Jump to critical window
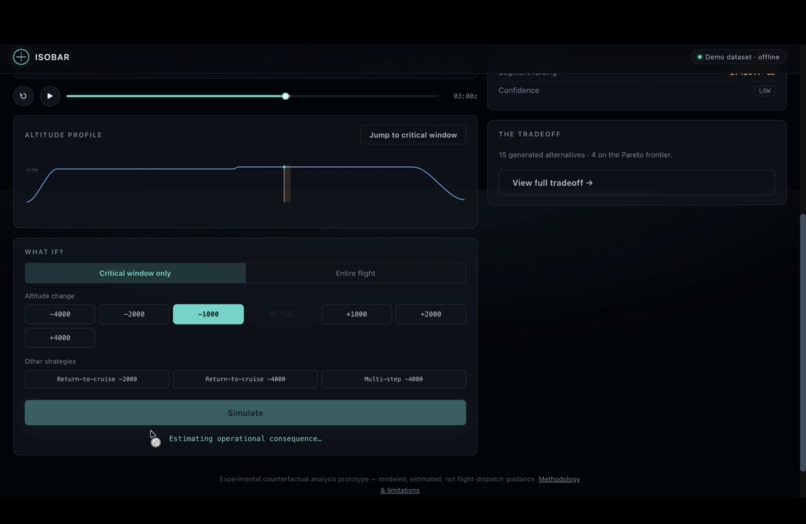This screenshot has width=806, height=524. pyautogui.click(x=413, y=135)
